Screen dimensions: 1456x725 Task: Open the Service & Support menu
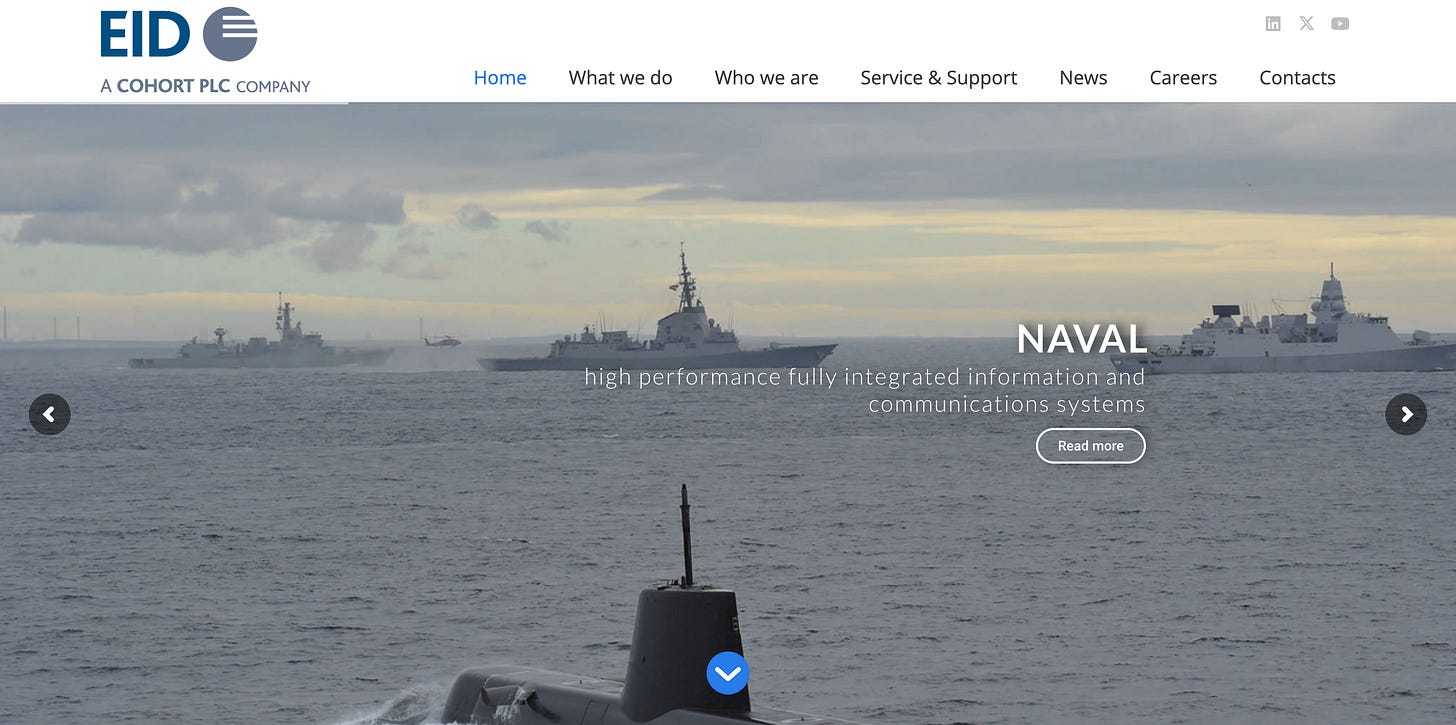pyautogui.click(x=939, y=78)
